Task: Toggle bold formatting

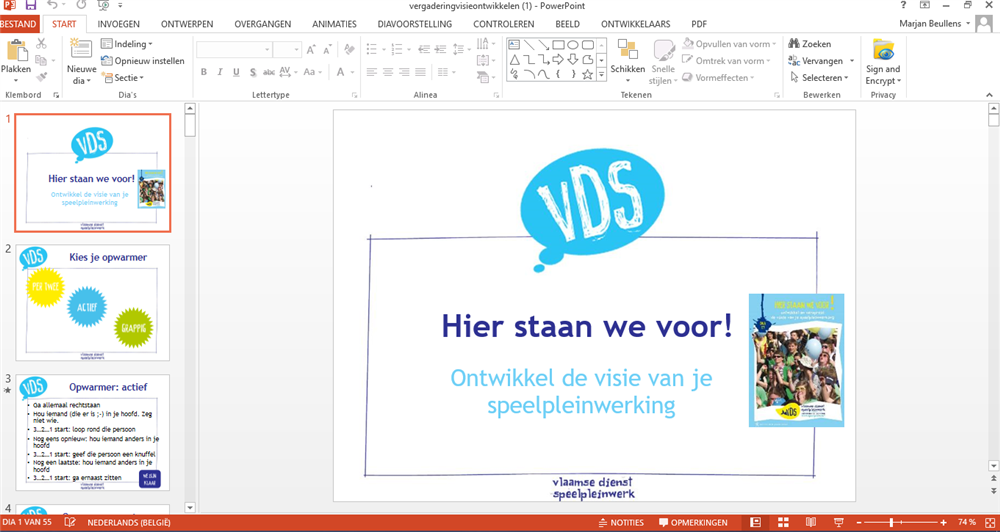Action: coord(204,72)
